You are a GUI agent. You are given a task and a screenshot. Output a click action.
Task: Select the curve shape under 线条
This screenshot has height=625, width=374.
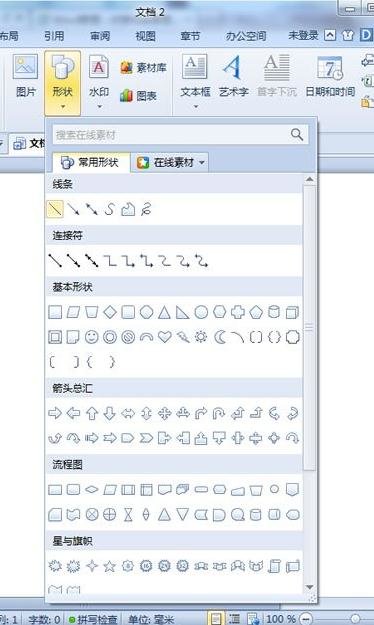(110, 209)
